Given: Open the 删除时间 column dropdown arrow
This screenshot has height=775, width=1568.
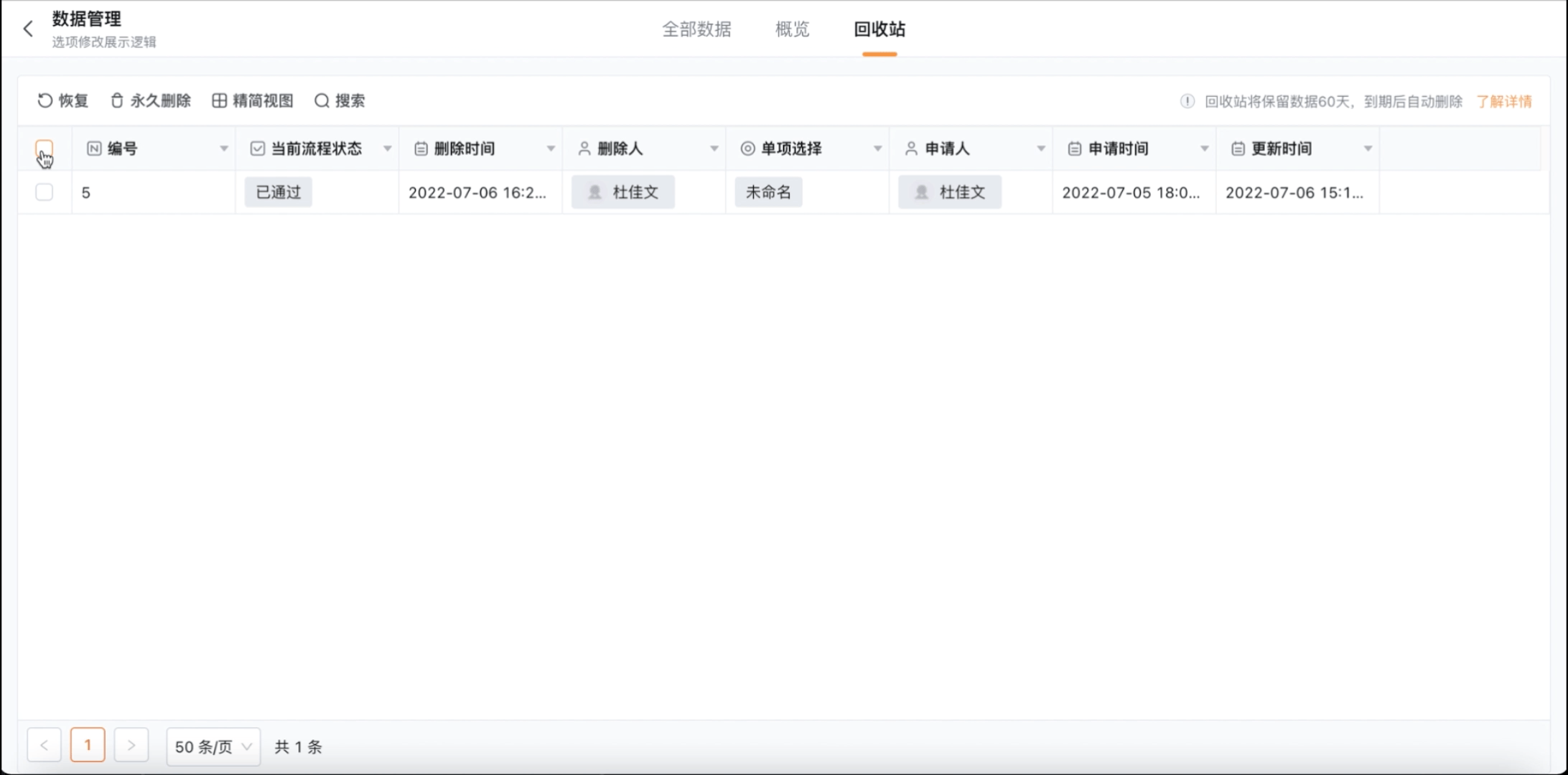Looking at the screenshot, I should point(551,149).
